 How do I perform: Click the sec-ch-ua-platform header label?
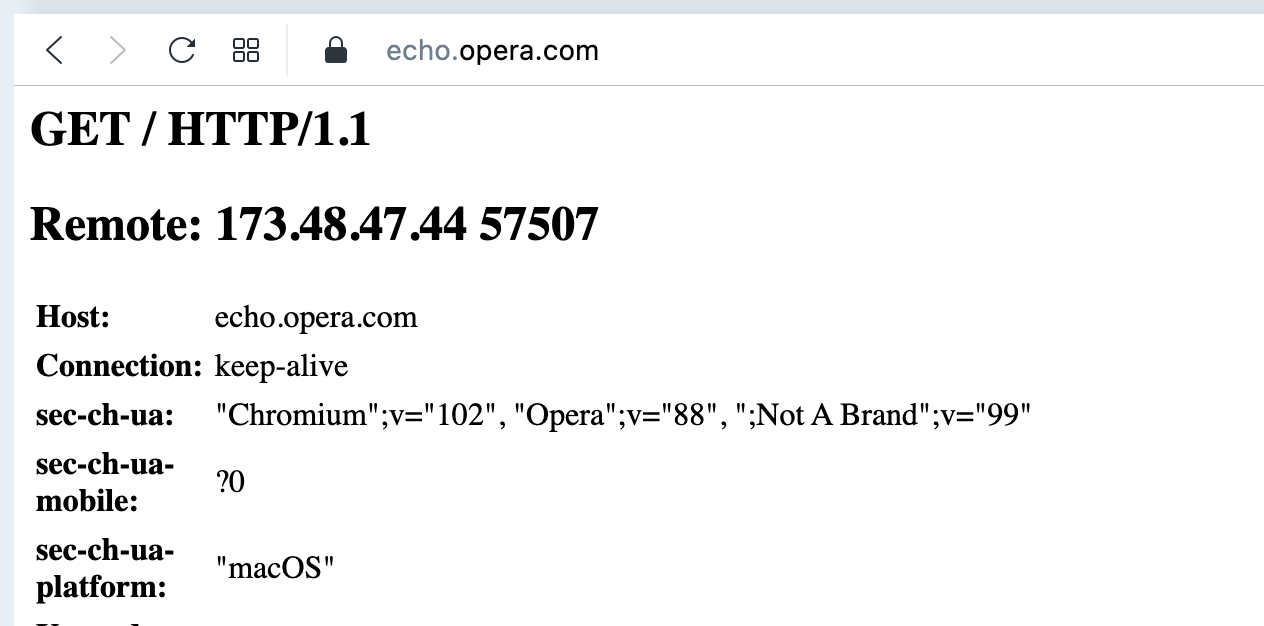click(105, 567)
